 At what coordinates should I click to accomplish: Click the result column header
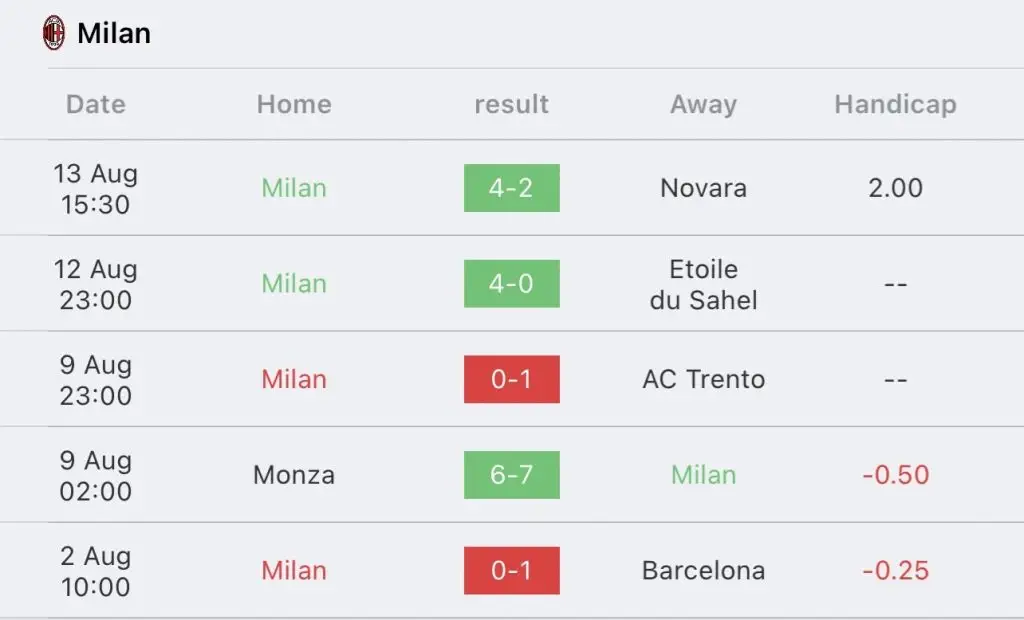click(511, 105)
